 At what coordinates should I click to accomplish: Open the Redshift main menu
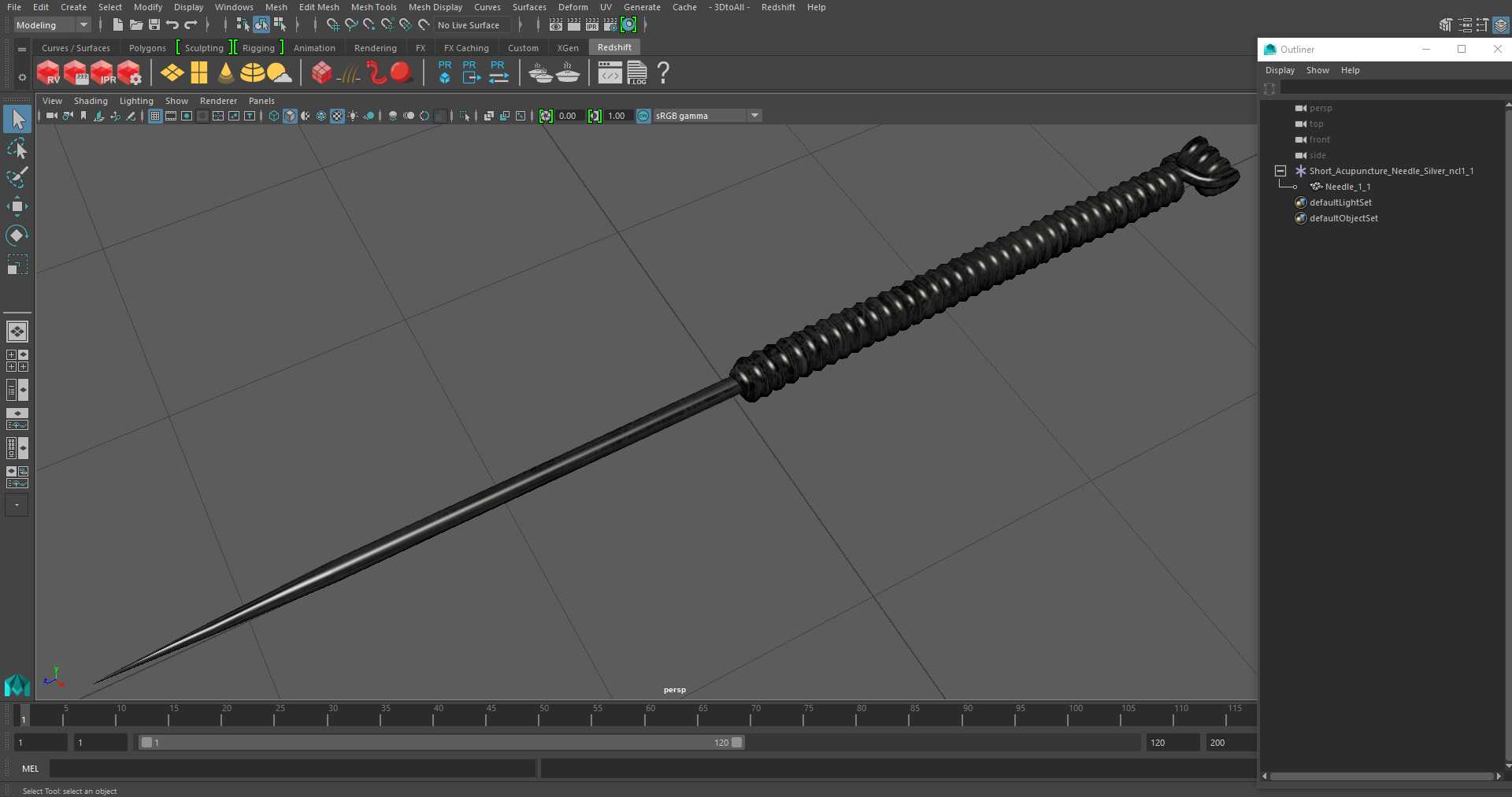pyautogui.click(x=778, y=7)
